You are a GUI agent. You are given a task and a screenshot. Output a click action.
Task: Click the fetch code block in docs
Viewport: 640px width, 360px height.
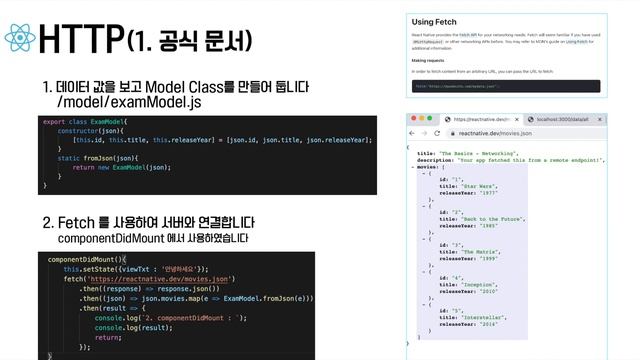coord(506,86)
